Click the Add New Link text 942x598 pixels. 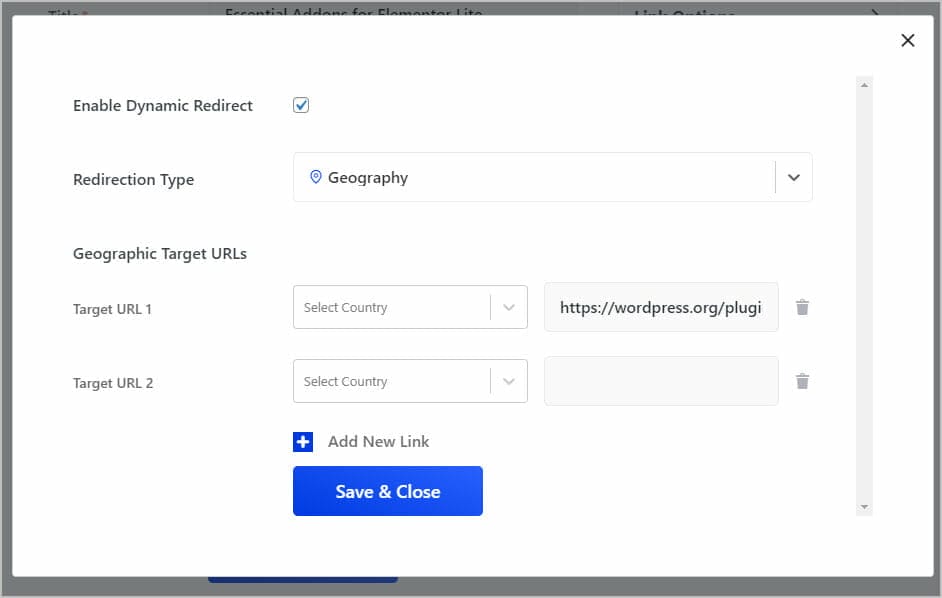(x=378, y=442)
